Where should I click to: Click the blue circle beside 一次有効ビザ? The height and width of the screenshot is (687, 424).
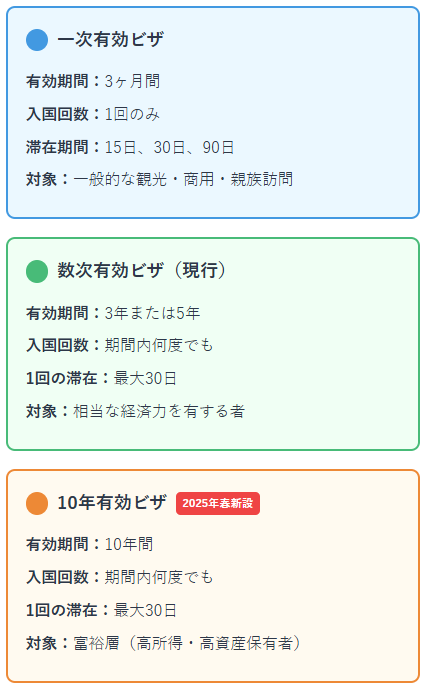click(x=37, y=40)
